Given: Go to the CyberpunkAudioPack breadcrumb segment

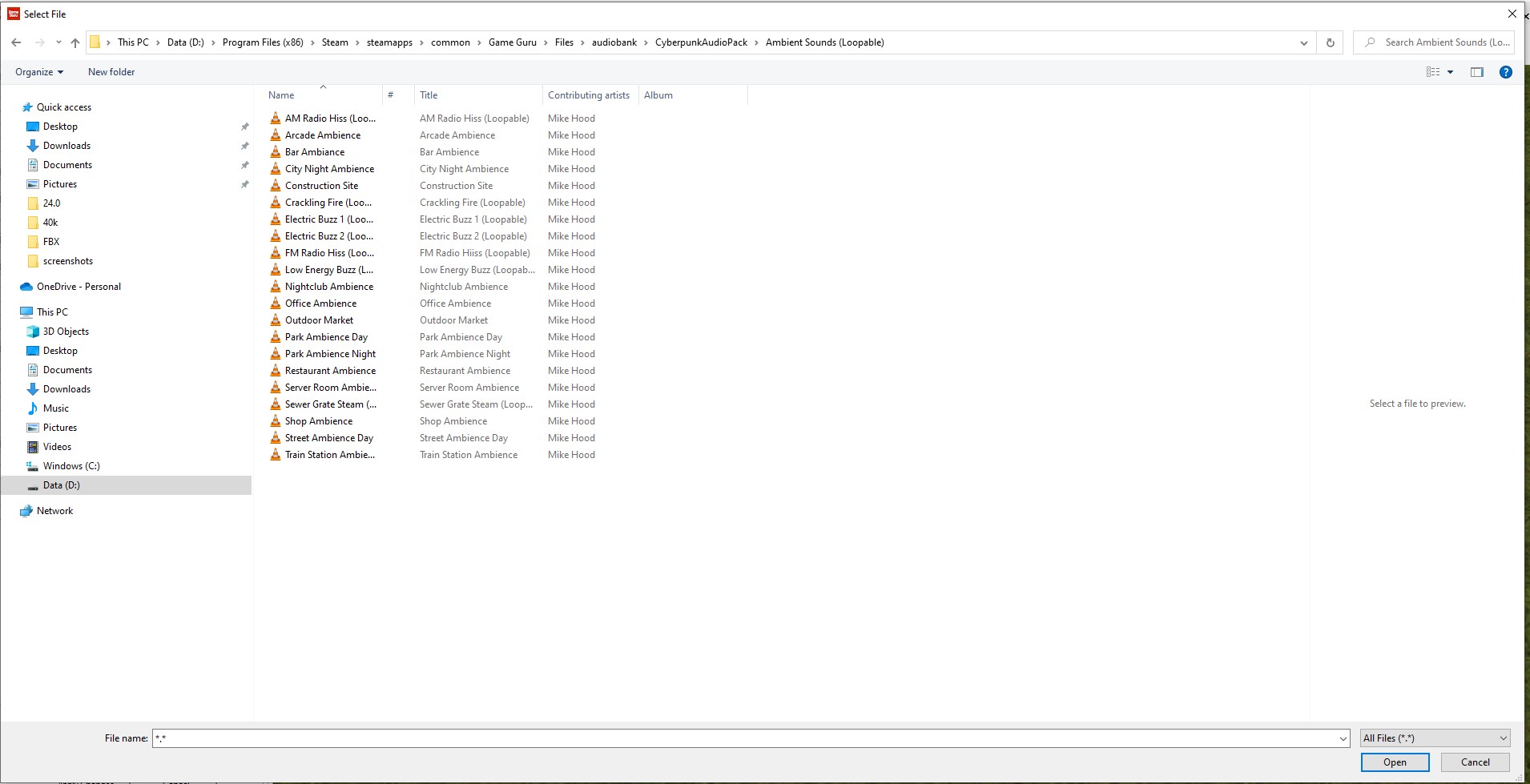Looking at the screenshot, I should (x=701, y=42).
